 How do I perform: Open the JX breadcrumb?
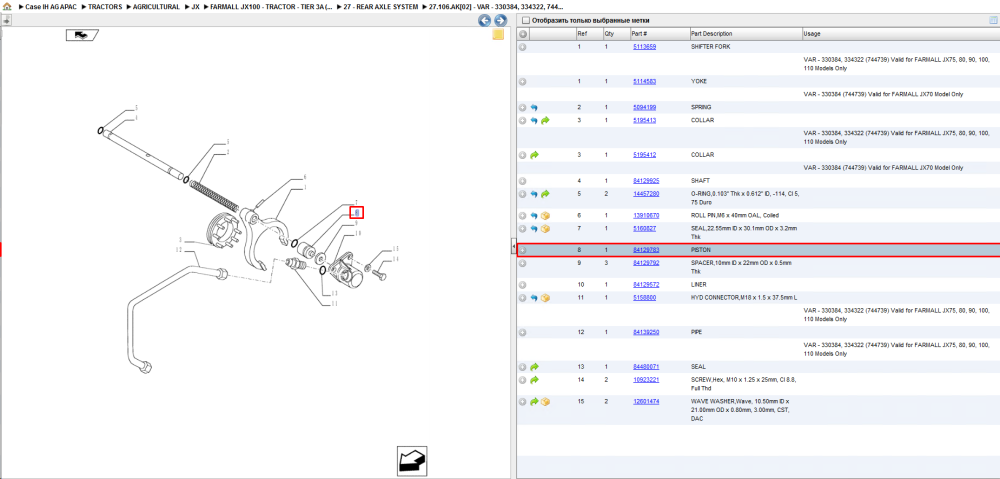pyautogui.click(x=195, y=6)
